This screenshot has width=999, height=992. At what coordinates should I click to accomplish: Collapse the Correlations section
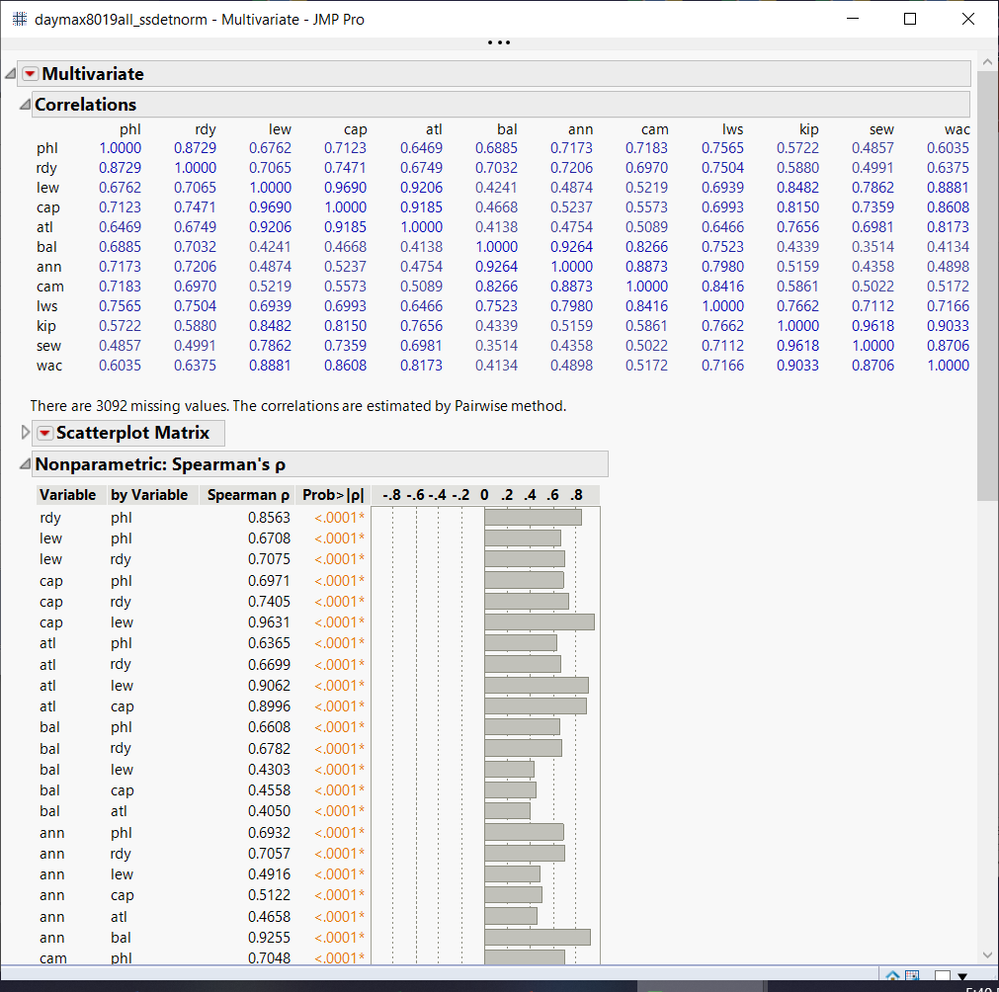(x=22, y=104)
